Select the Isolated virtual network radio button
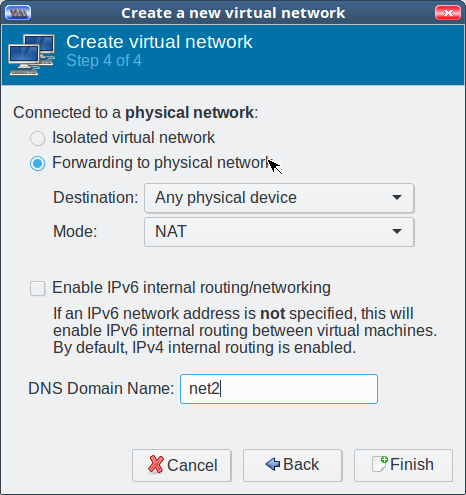466x495 pixels. click(37, 138)
